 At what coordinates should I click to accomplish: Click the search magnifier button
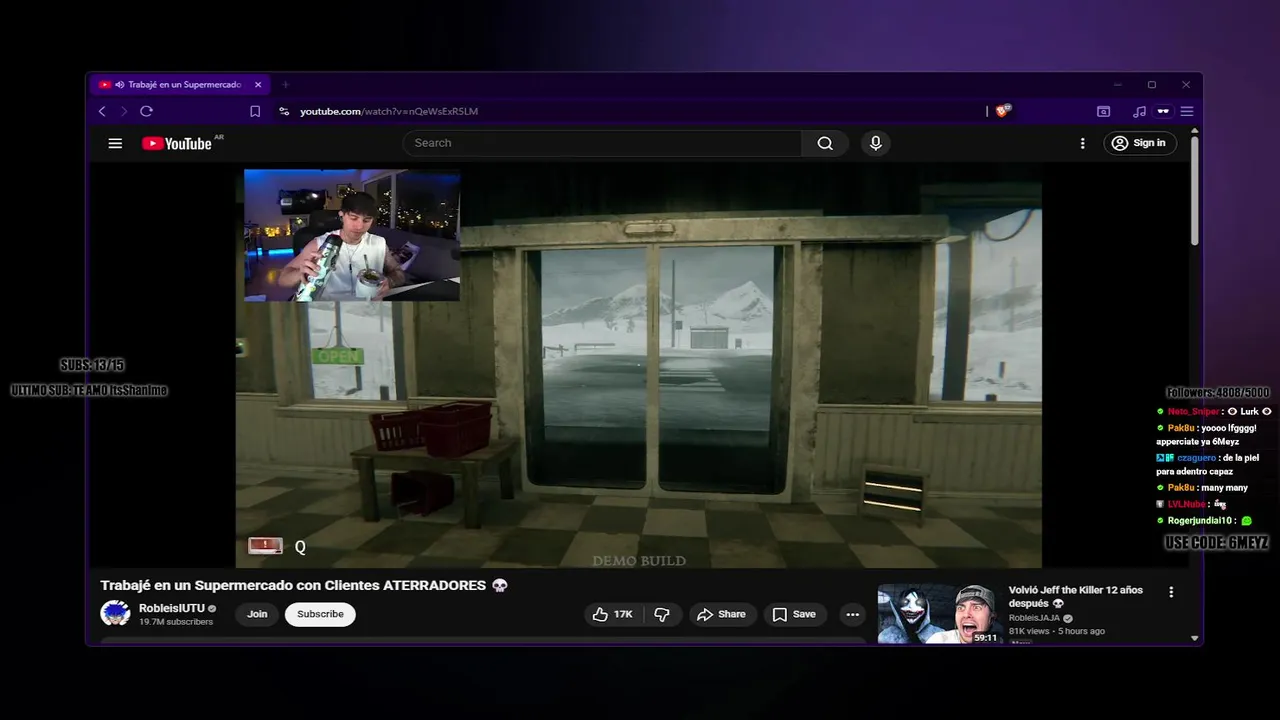pos(825,143)
